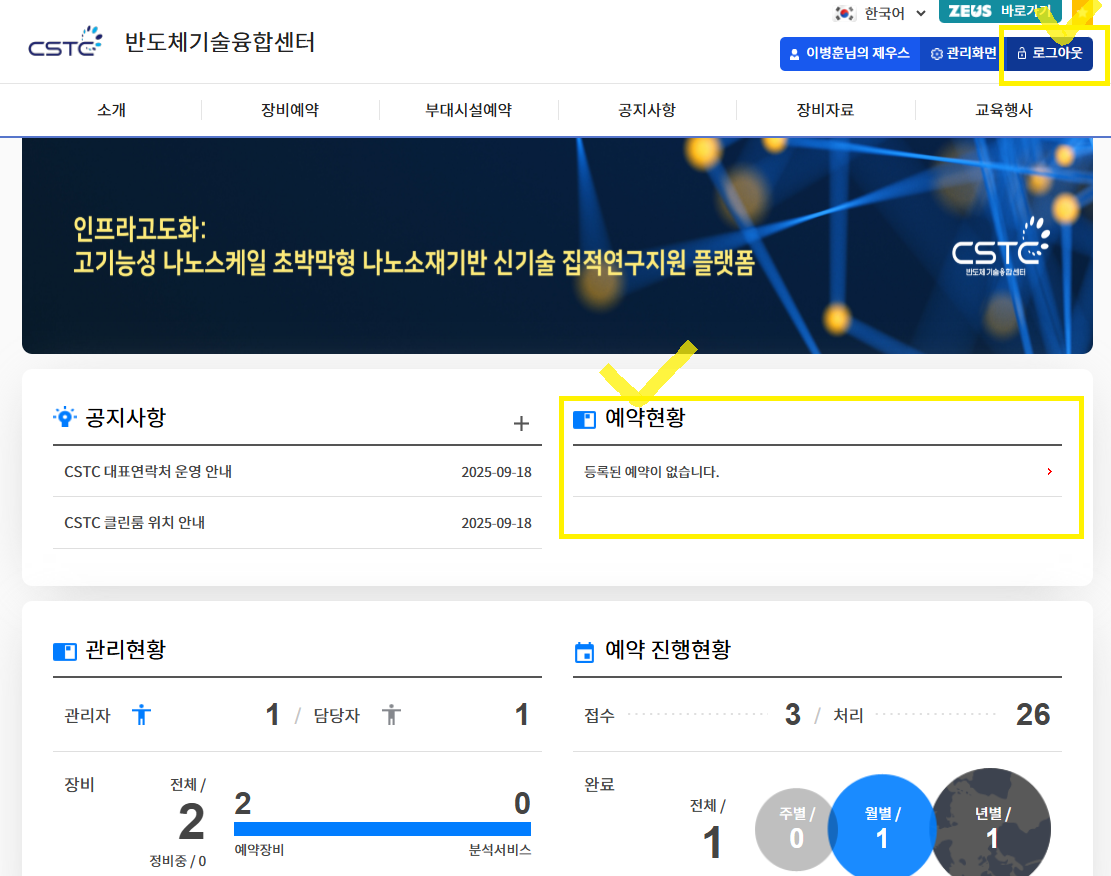This screenshot has width=1111, height=876.
Task: Open the 부대시설예약 menu
Action: 468,110
